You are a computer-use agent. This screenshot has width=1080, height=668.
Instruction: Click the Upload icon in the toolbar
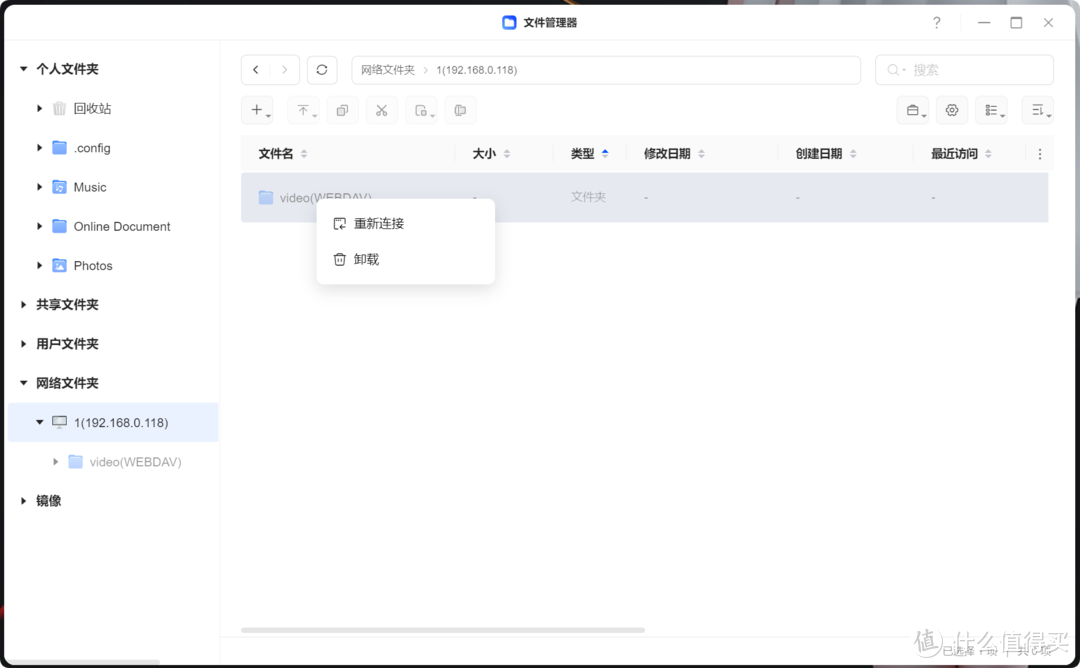tap(303, 110)
